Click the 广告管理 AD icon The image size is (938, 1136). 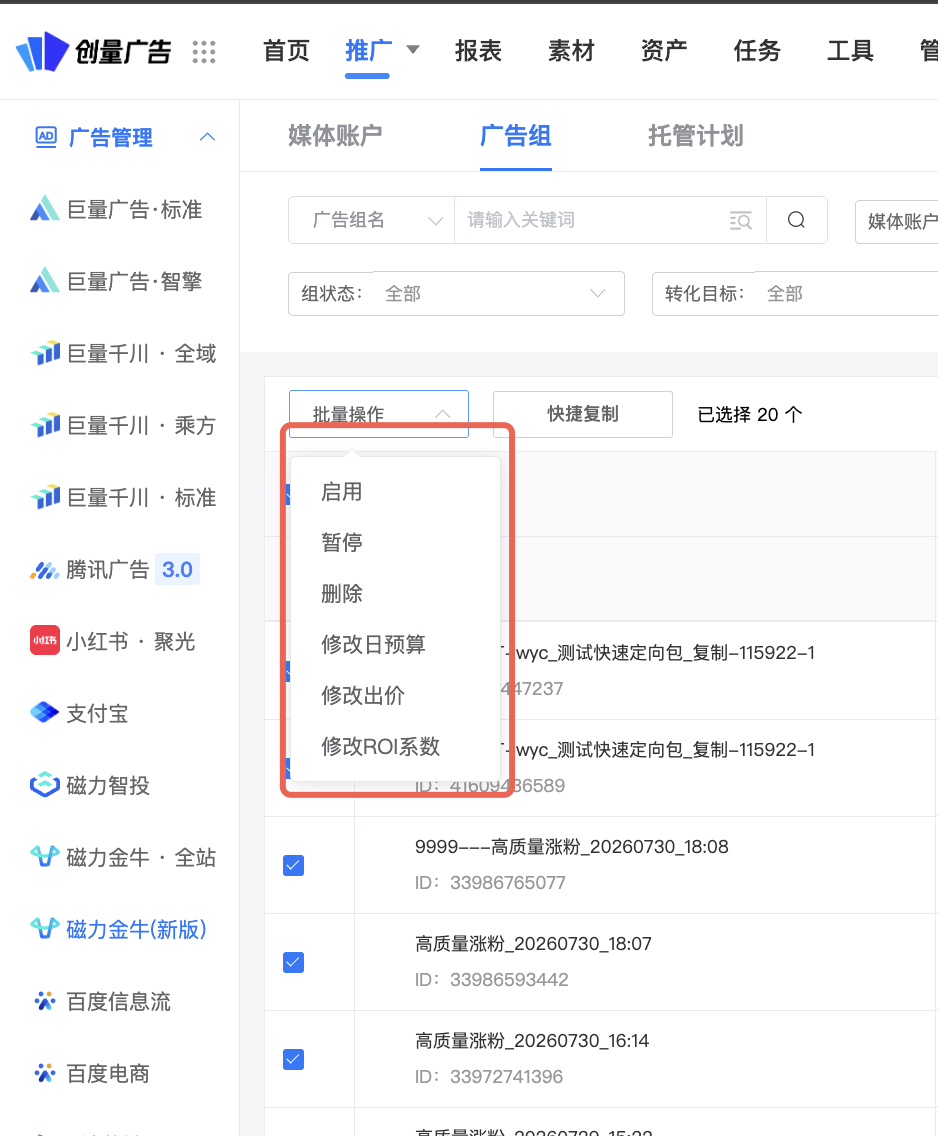click(46, 136)
